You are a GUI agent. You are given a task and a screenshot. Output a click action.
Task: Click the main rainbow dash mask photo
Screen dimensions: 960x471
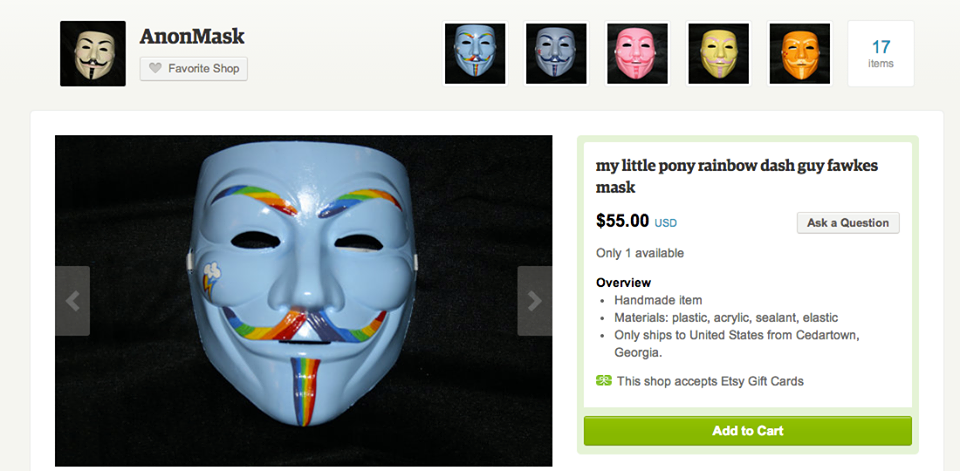tap(303, 300)
